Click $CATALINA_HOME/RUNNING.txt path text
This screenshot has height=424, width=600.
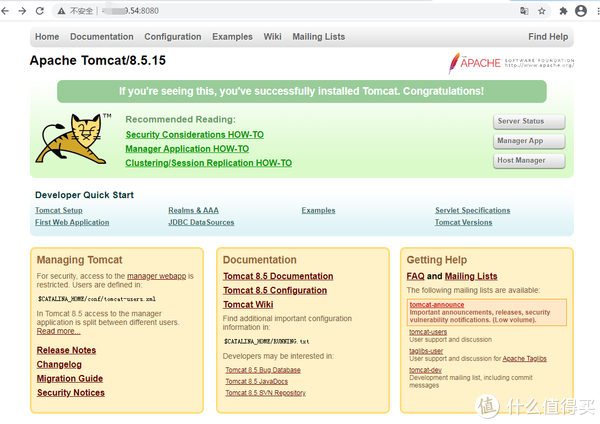click(267, 341)
